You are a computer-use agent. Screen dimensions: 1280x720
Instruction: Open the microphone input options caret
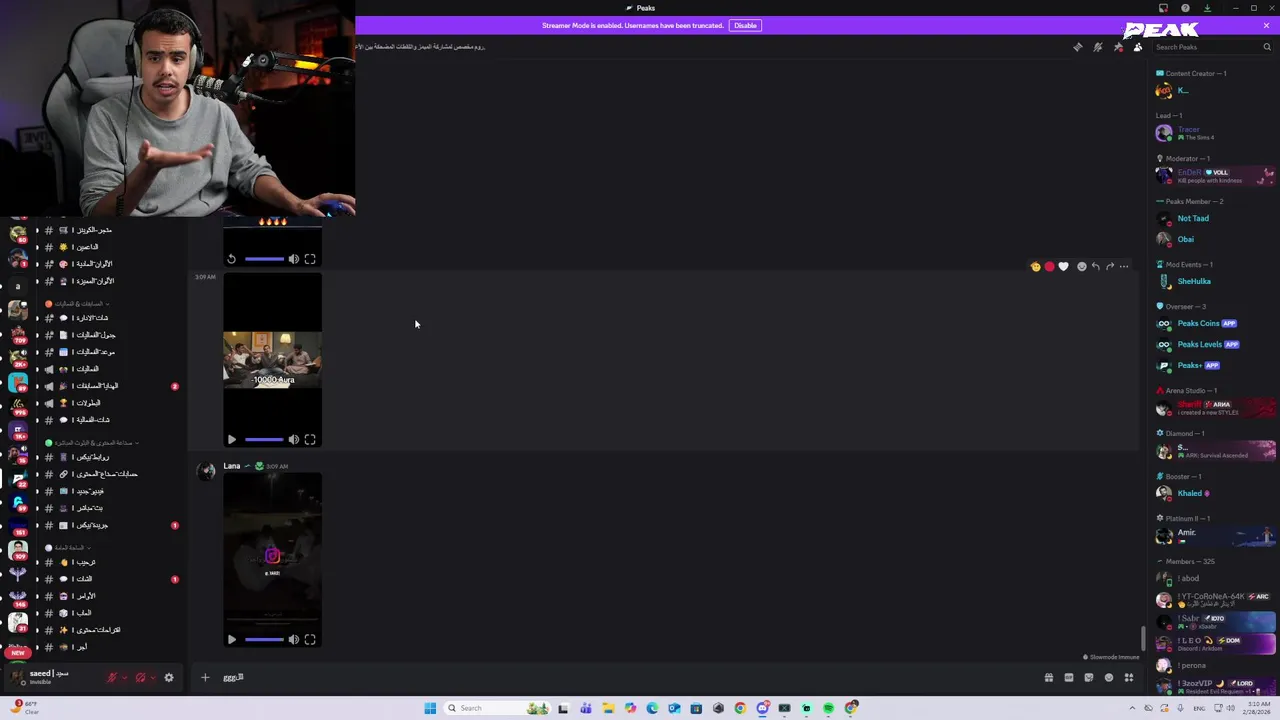pos(124,678)
